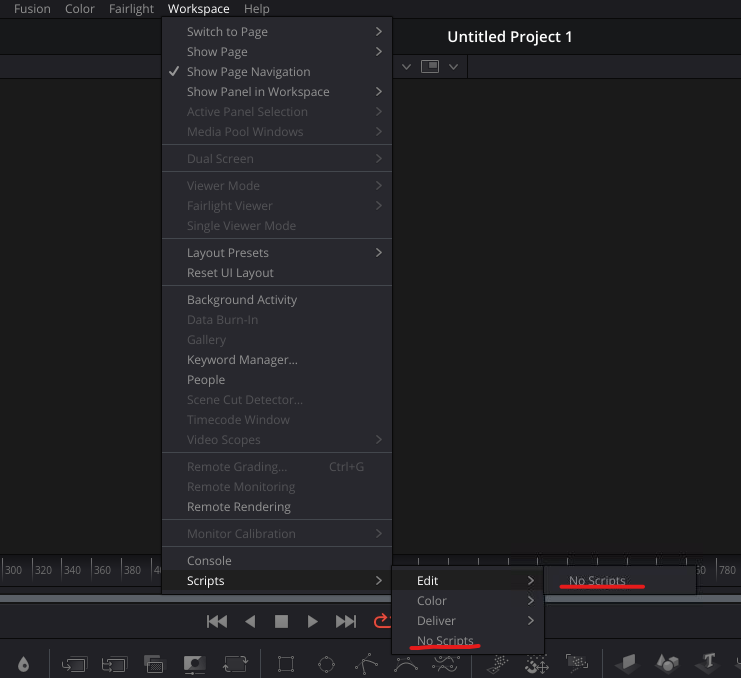Click the viewer layout icon in top bar
The width and height of the screenshot is (741, 678).
click(430, 66)
